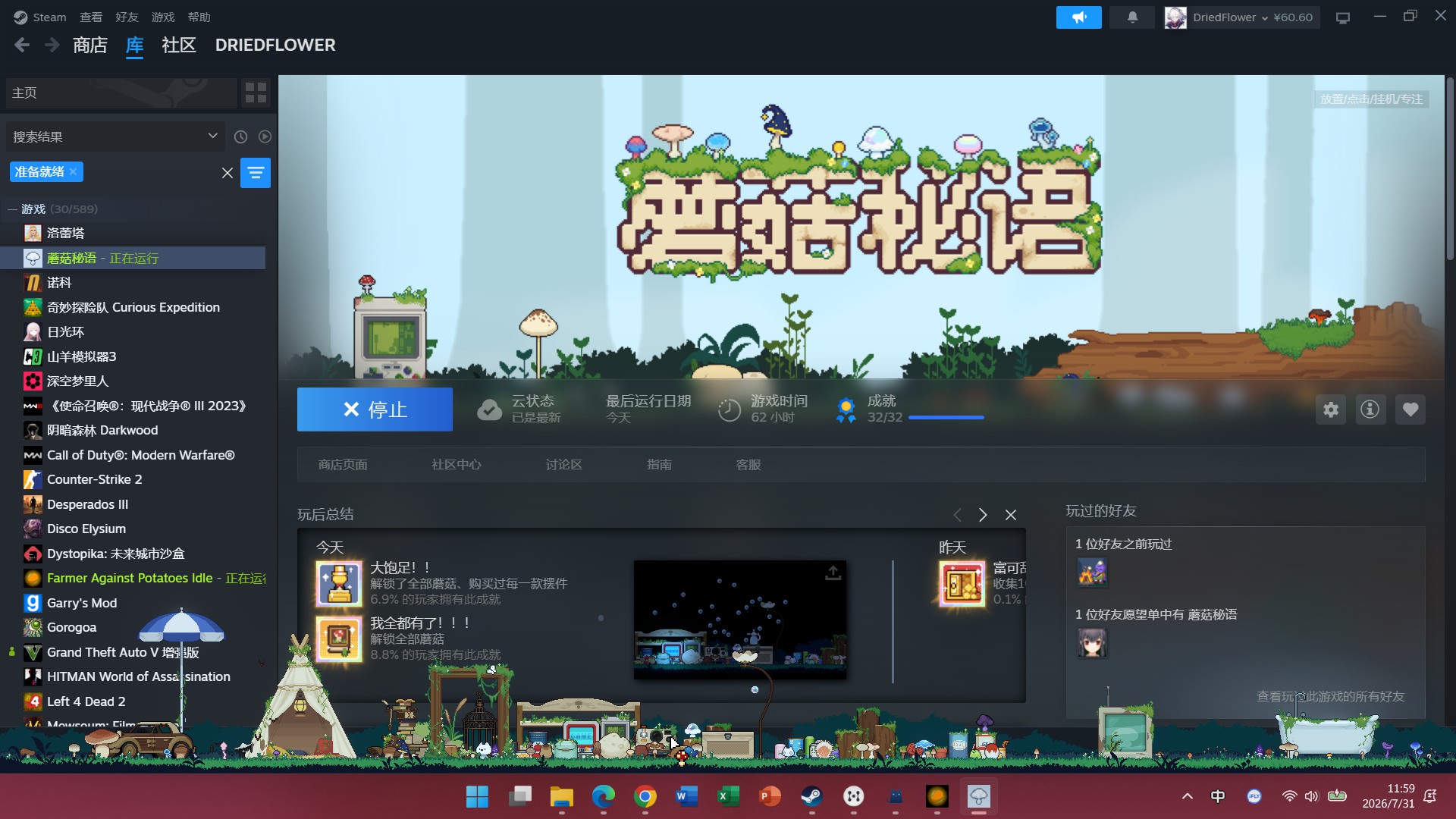Remove the 准备就绪 filter tag
Image resolution: width=1456 pixels, height=819 pixels.
(x=73, y=172)
